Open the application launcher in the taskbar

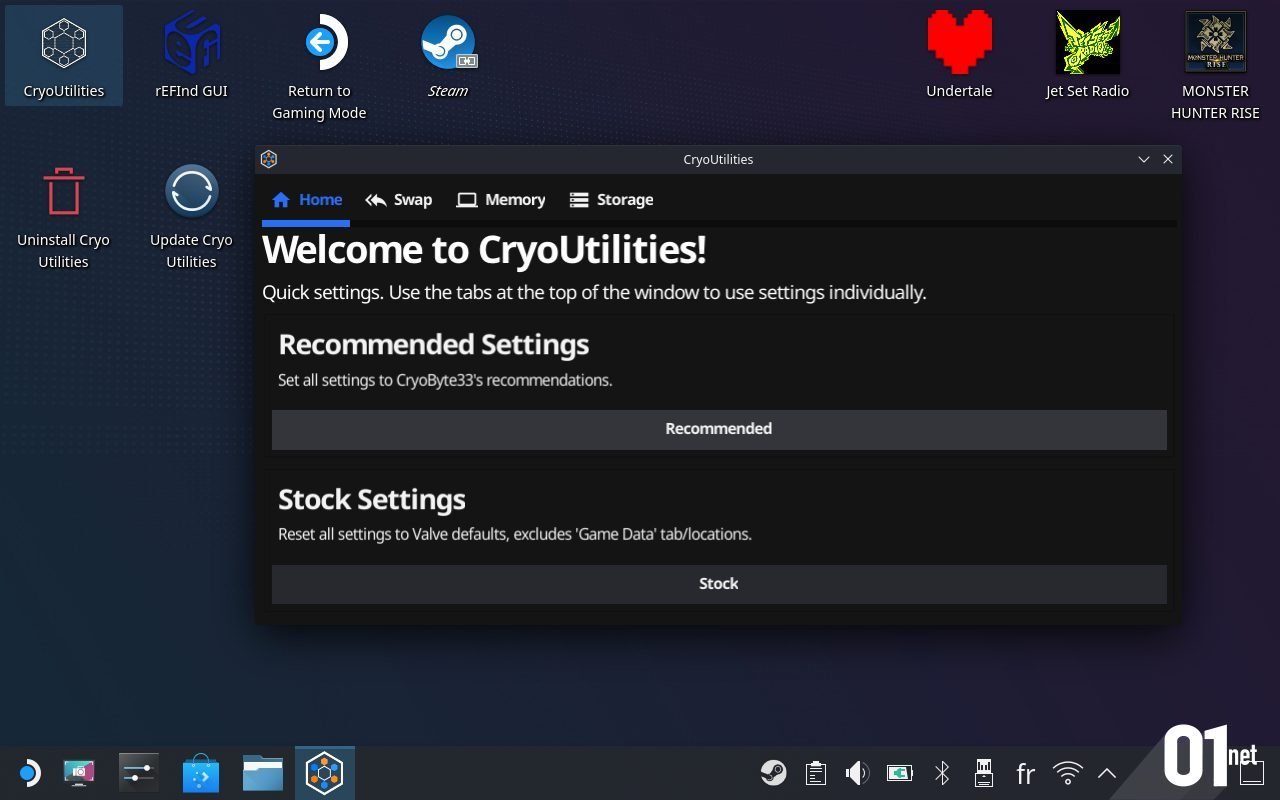pos(28,773)
